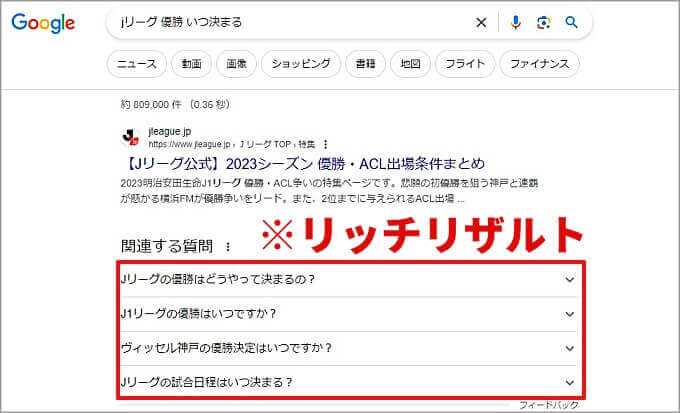Click the フィードバック link

click(x=549, y=406)
